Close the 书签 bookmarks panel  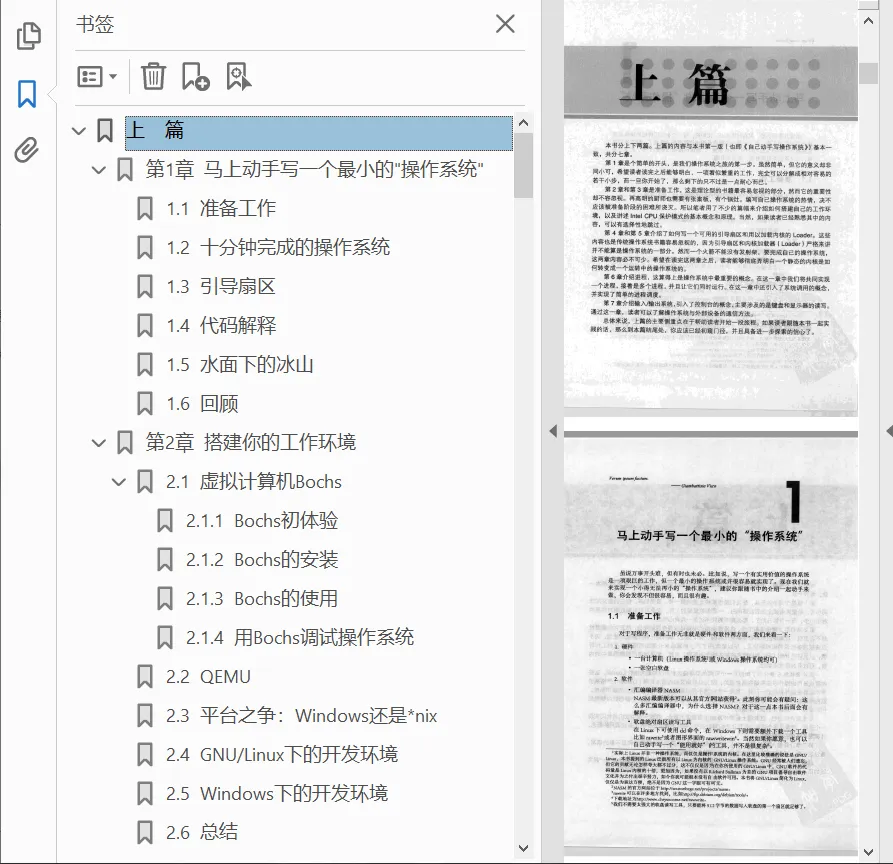tap(505, 24)
